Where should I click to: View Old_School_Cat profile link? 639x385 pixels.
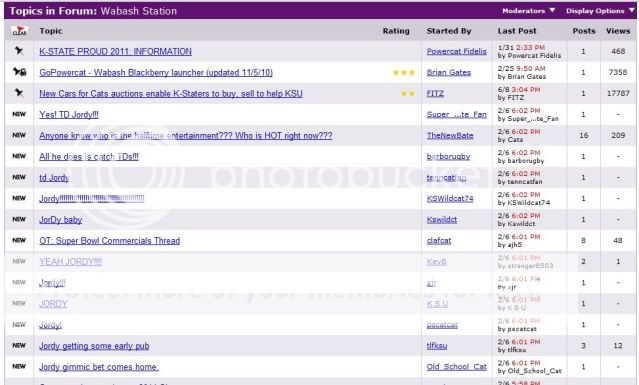click(456, 367)
